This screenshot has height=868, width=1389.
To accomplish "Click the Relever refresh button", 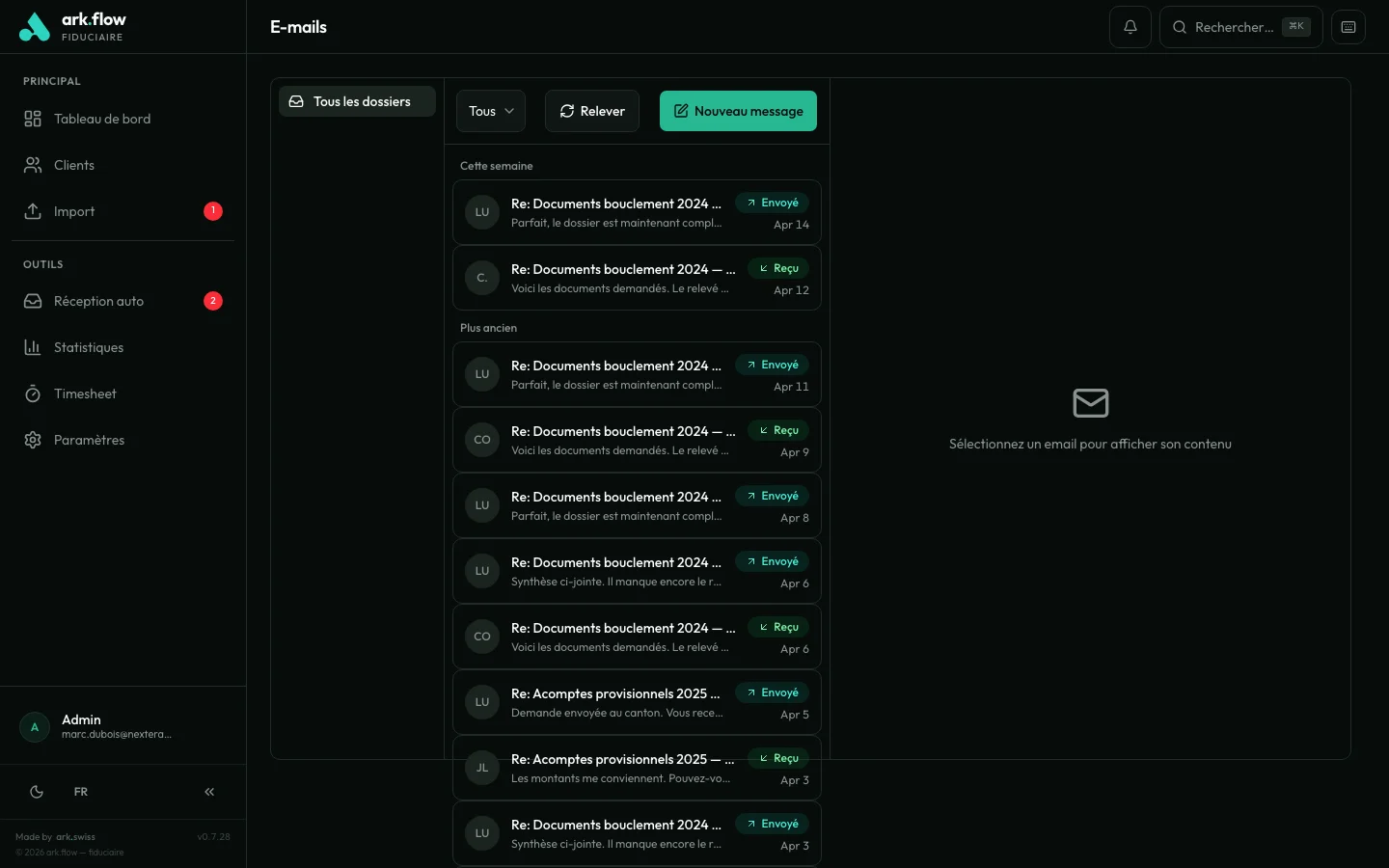I will click(x=592, y=111).
